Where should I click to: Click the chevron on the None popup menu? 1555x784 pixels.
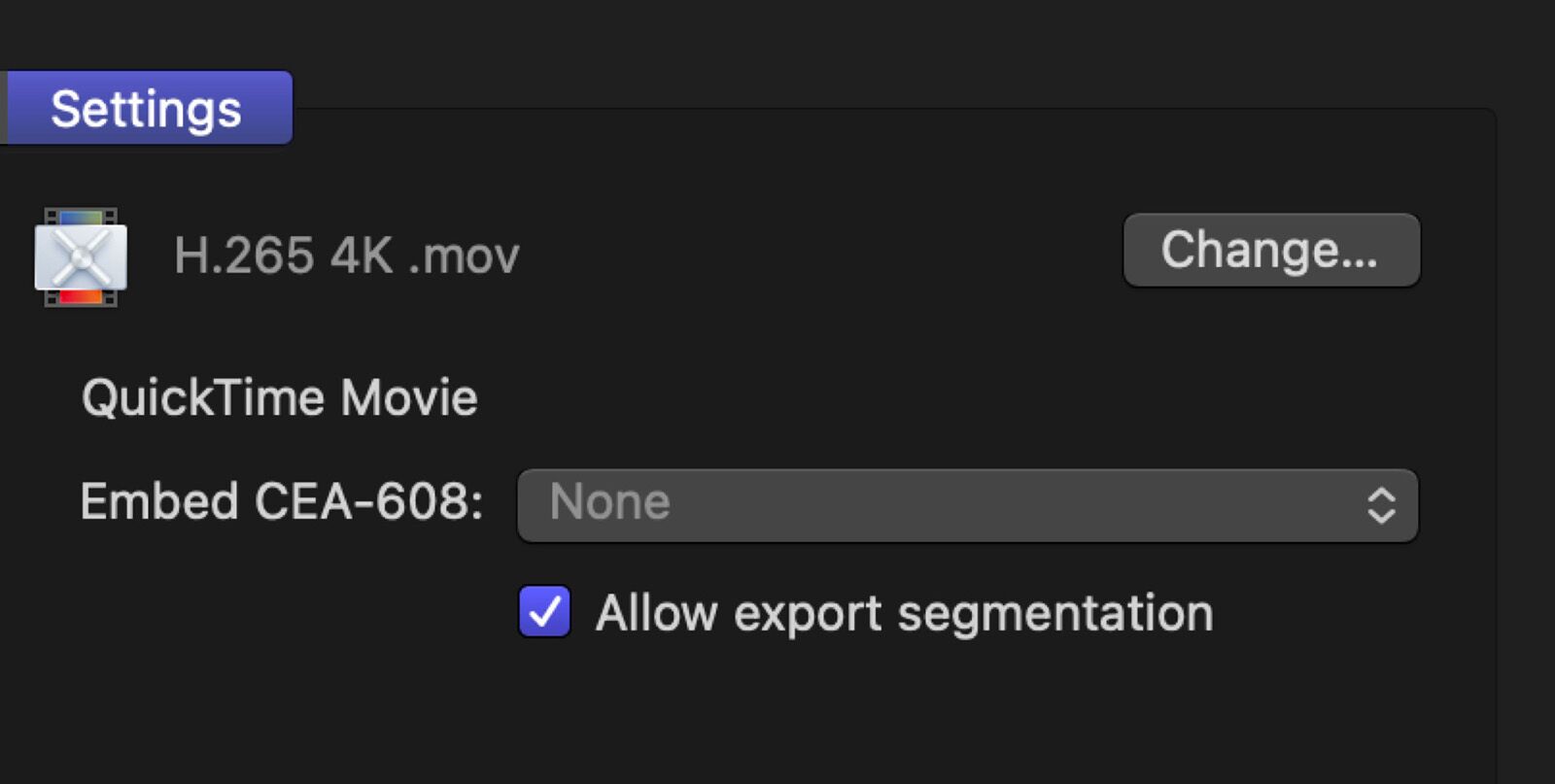(1384, 503)
